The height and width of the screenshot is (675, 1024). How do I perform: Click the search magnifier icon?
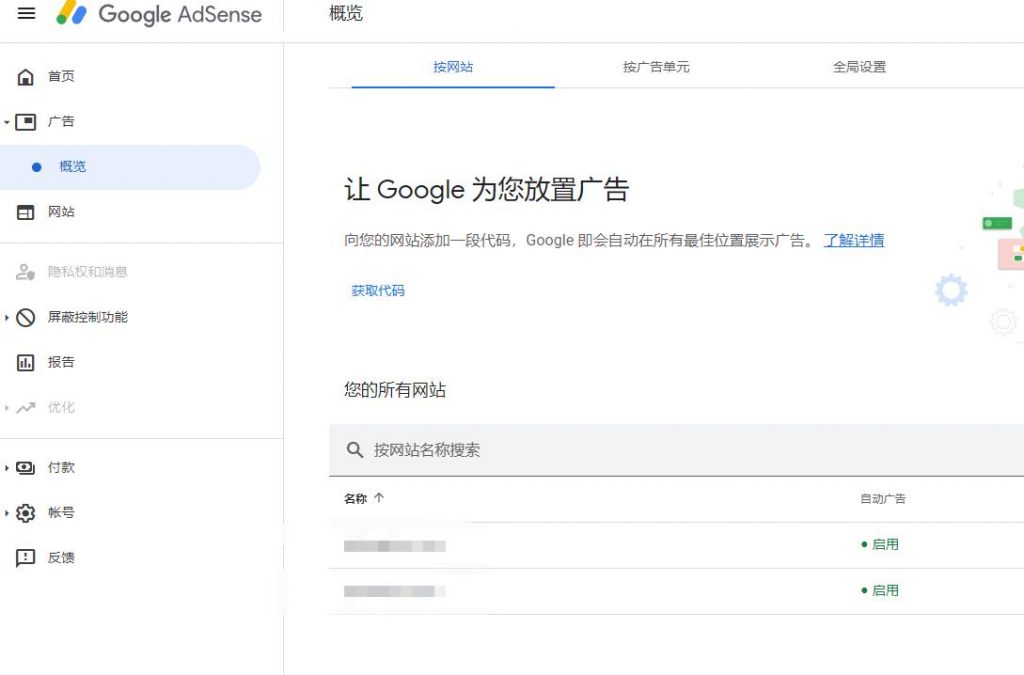click(355, 450)
